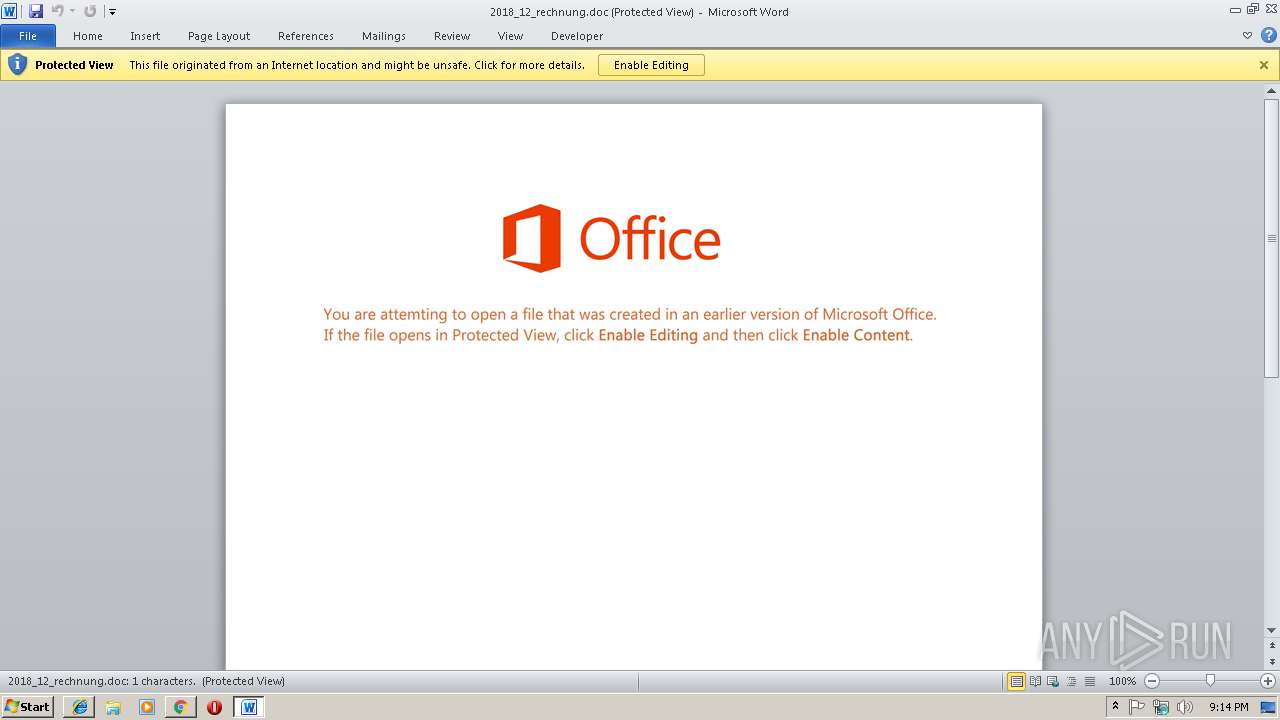Click the Protected View shield info icon
Viewport: 1280px width, 720px height.
click(17, 65)
